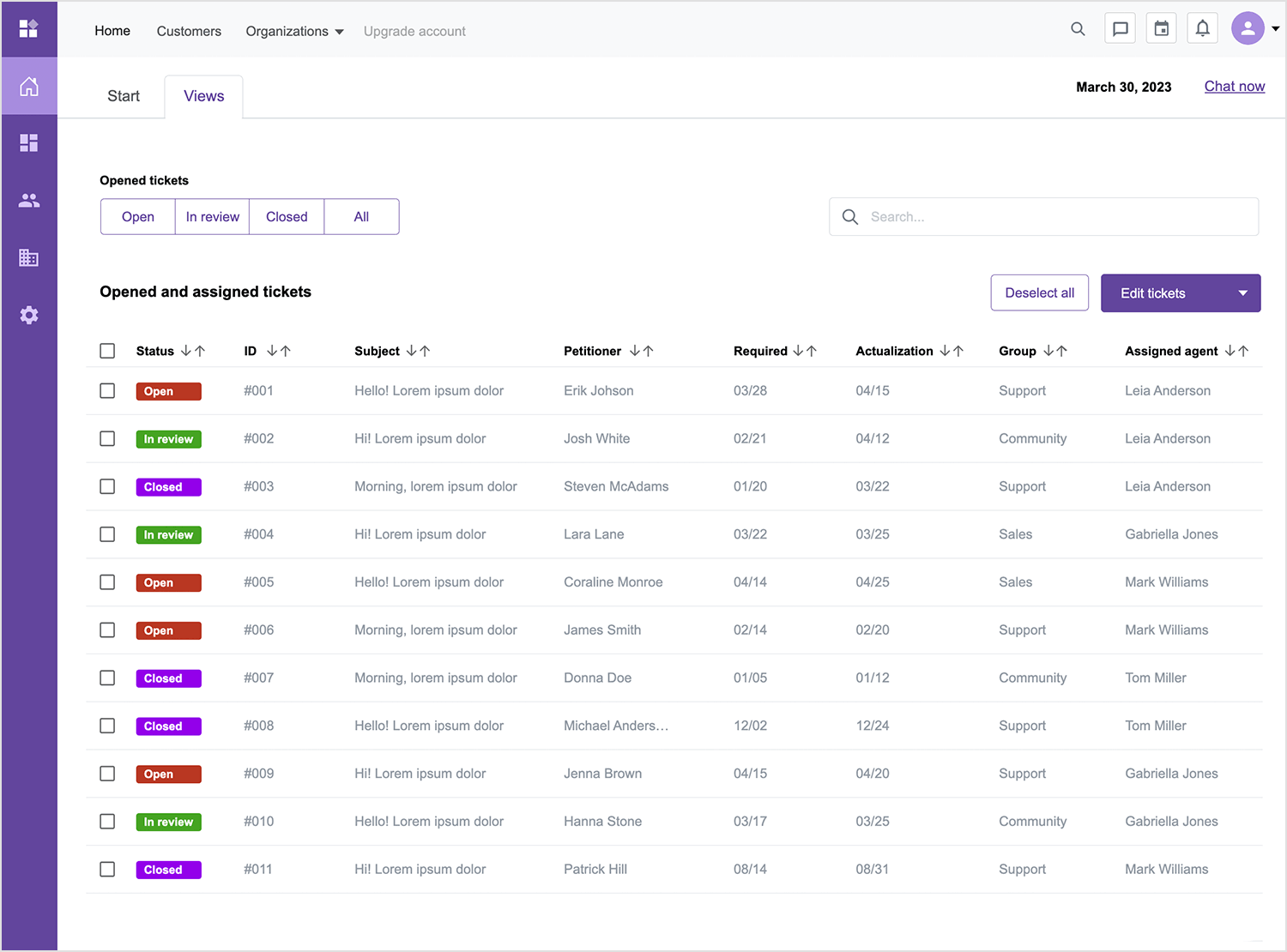Viewport: 1287px width, 952px height.
Task: Click the Open badge of ticket #009
Action: 169,774
